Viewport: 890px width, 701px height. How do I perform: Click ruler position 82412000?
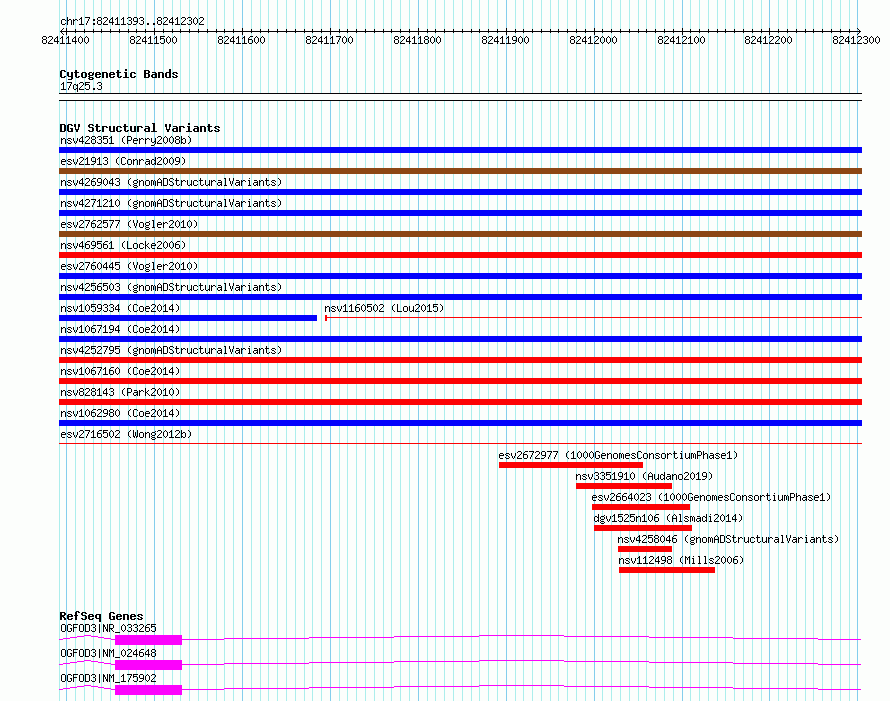click(x=593, y=40)
